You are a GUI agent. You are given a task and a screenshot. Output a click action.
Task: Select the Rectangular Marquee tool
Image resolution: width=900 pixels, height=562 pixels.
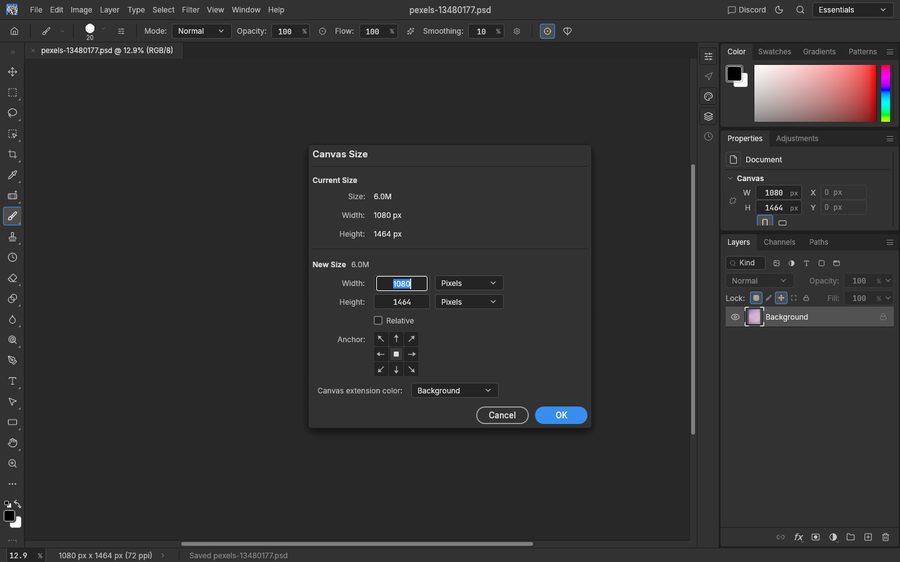tap(12, 92)
